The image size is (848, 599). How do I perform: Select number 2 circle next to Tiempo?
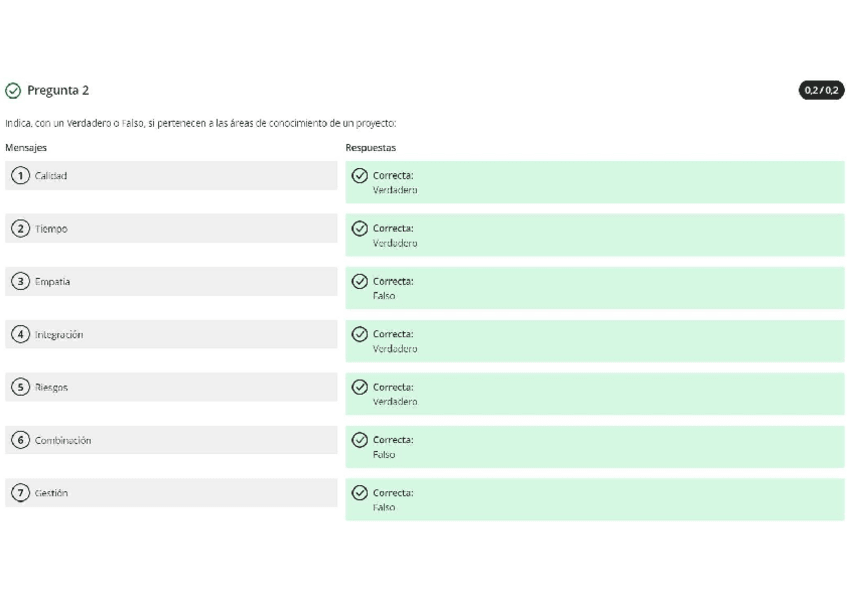pyautogui.click(x=20, y=229)
